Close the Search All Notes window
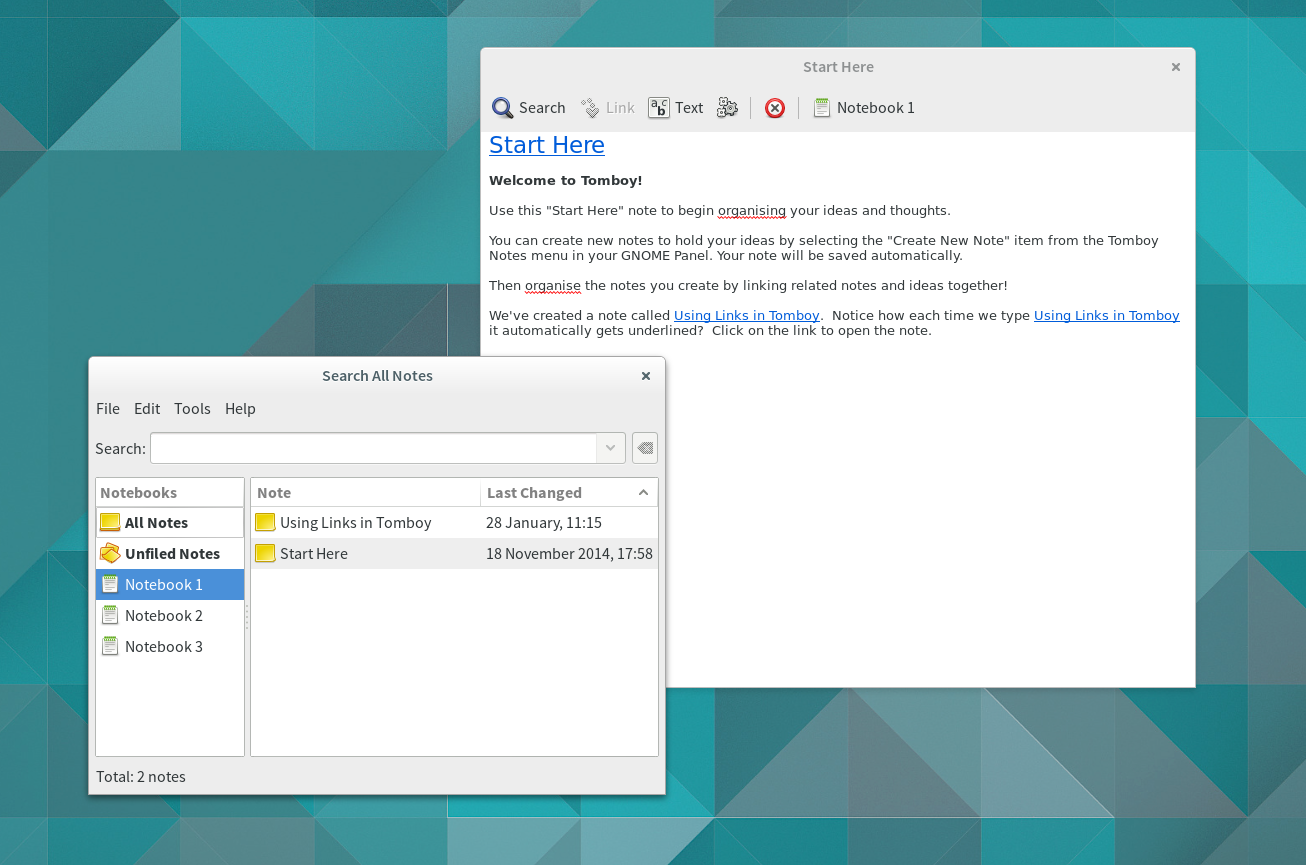 pos(646,376)
